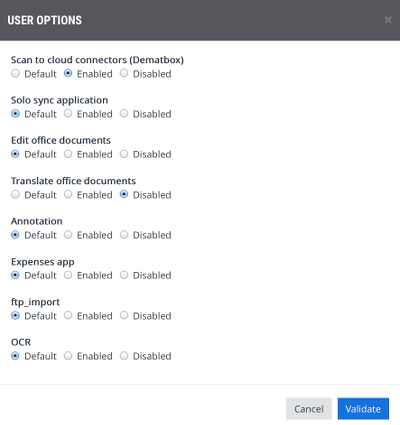Select Enabled for Edit office documents

tap(68, 154)
